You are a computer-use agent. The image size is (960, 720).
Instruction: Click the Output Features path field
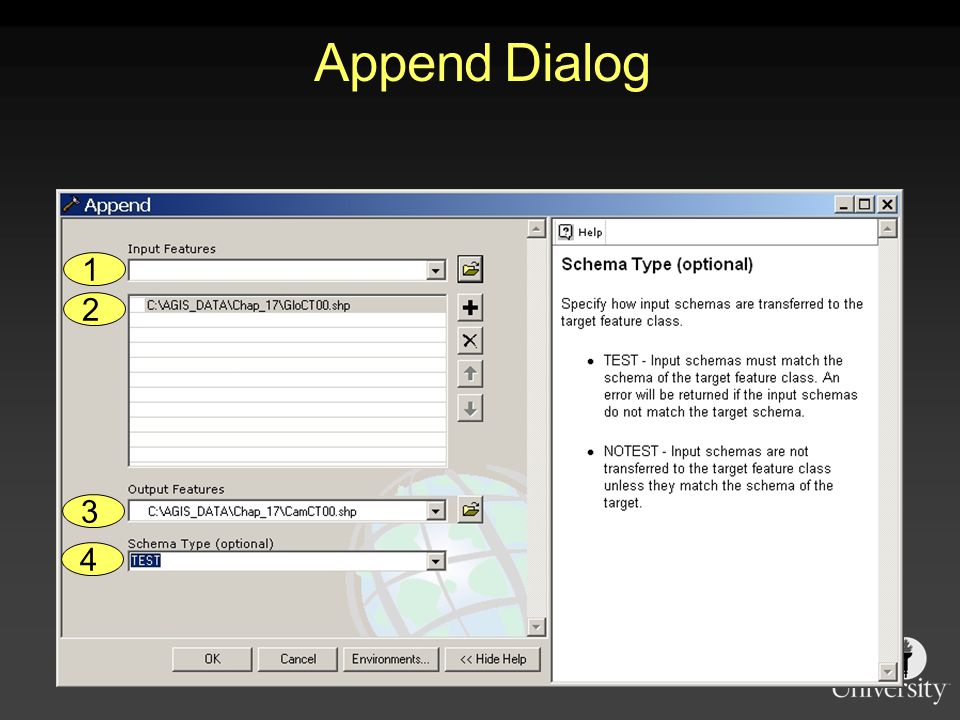[278, 511]
